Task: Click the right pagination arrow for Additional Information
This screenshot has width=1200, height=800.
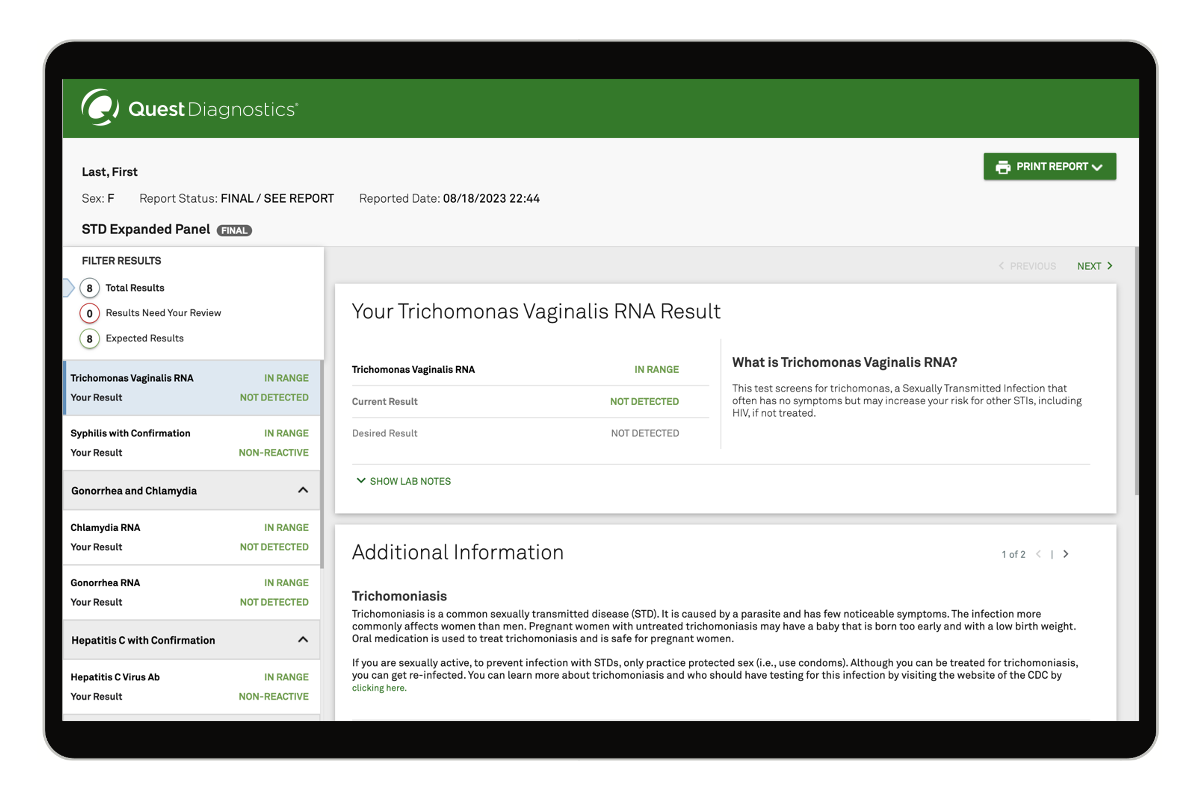Action: point(1066,553)
